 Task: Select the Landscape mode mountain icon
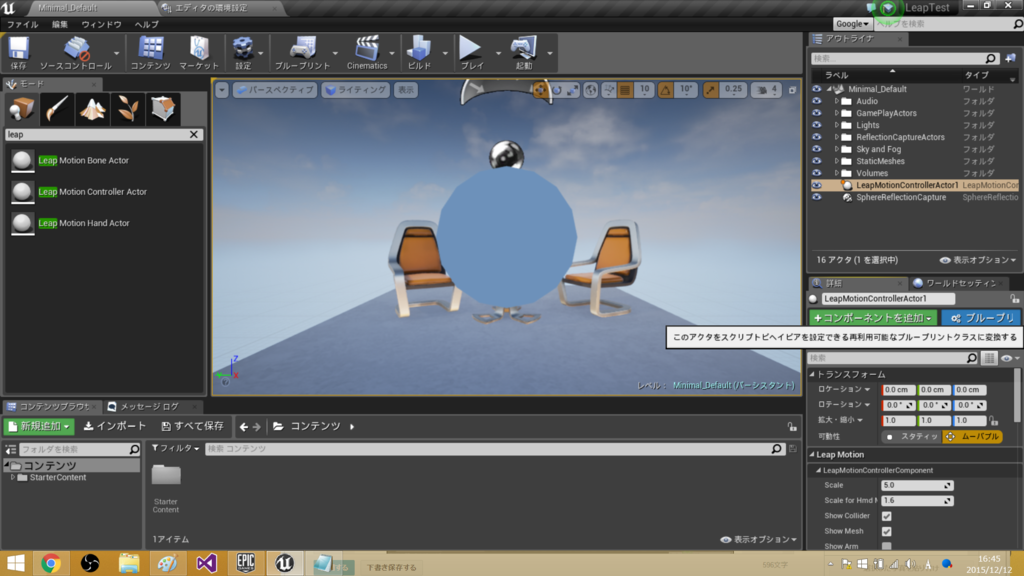pyautogui.click(x=92, y=108)
